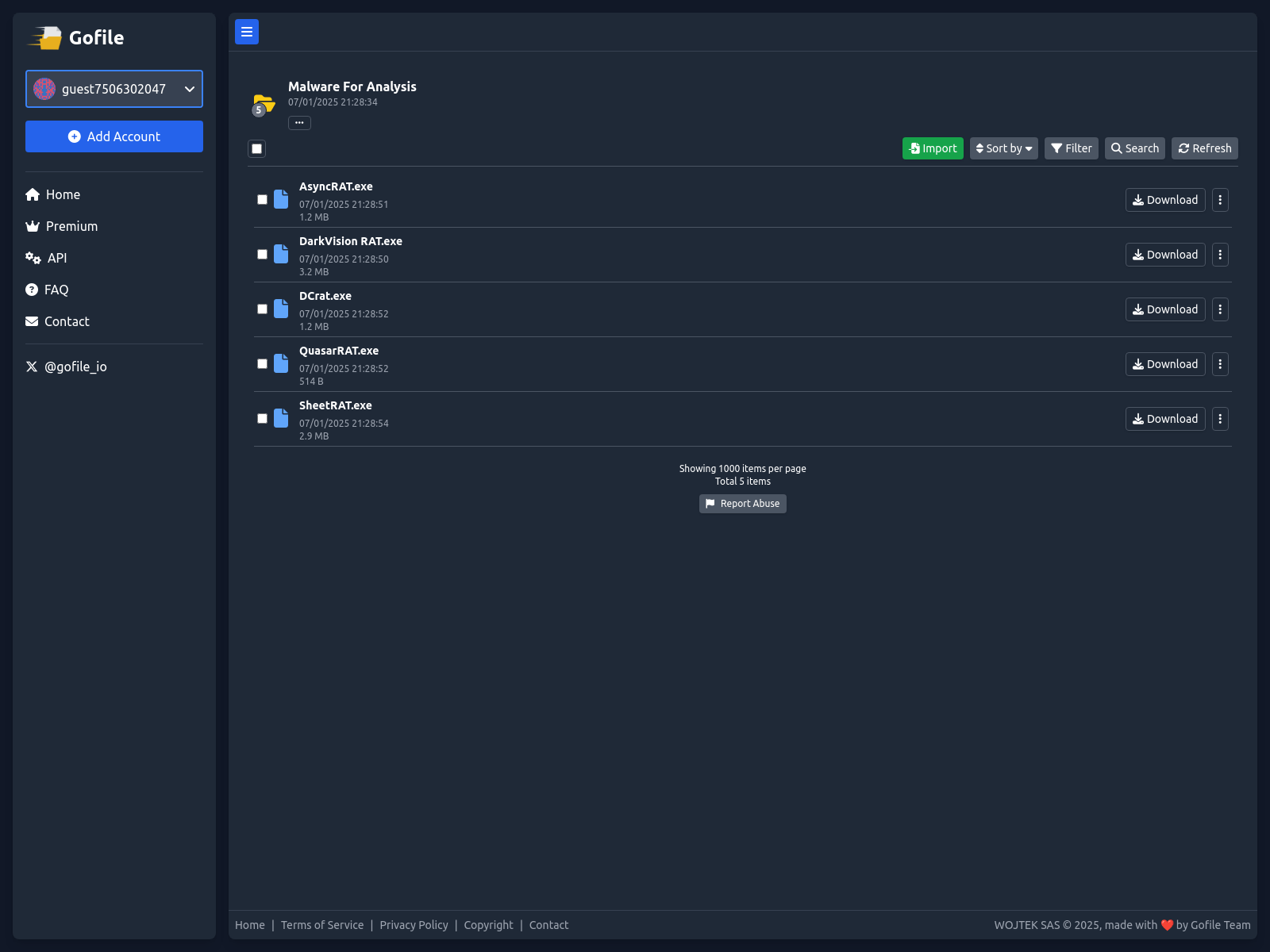Viewport: 1270px width, 952px height.
Task: Open the folder options ellipsis menu
Action: (299, 123)
